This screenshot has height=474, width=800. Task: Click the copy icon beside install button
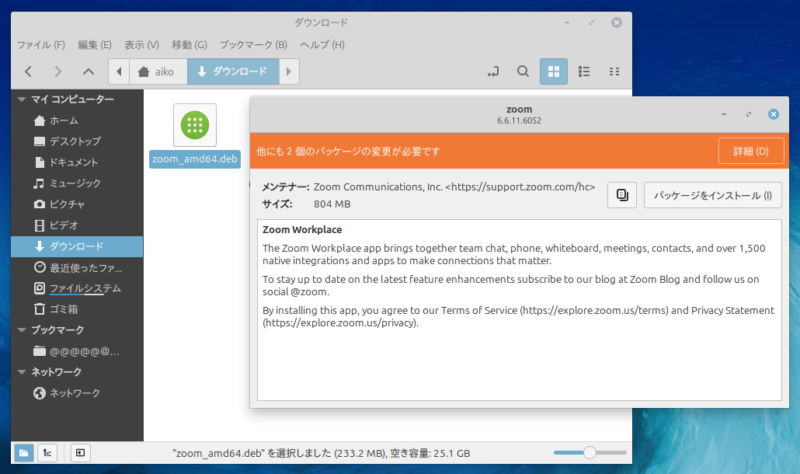tap(622, 196)
